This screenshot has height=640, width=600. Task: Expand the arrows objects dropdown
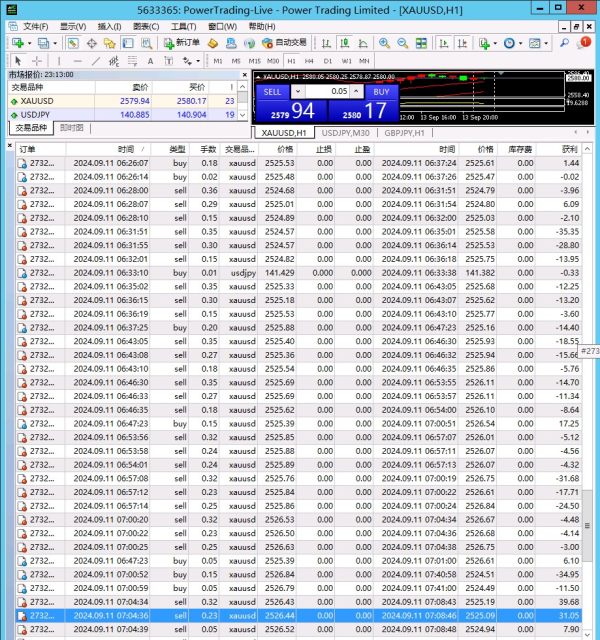198,61
